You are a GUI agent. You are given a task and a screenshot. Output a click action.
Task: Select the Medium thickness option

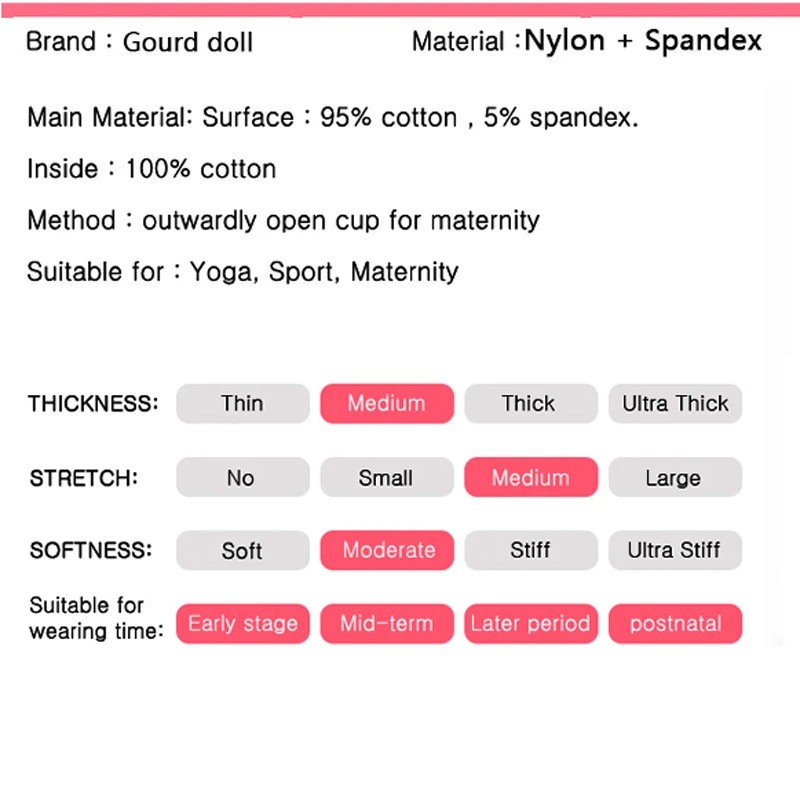387,404
